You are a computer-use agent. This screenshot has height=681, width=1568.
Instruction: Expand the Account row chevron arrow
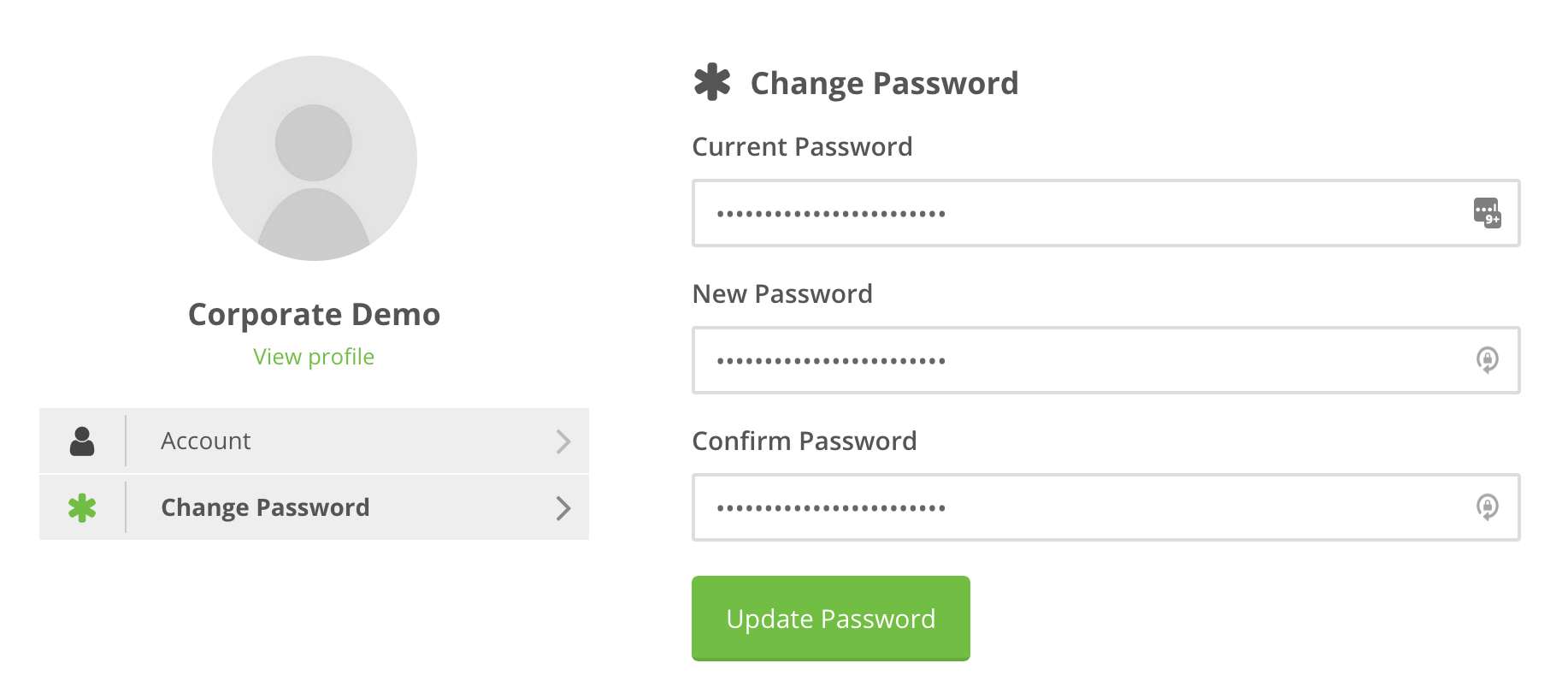point(563,441)
